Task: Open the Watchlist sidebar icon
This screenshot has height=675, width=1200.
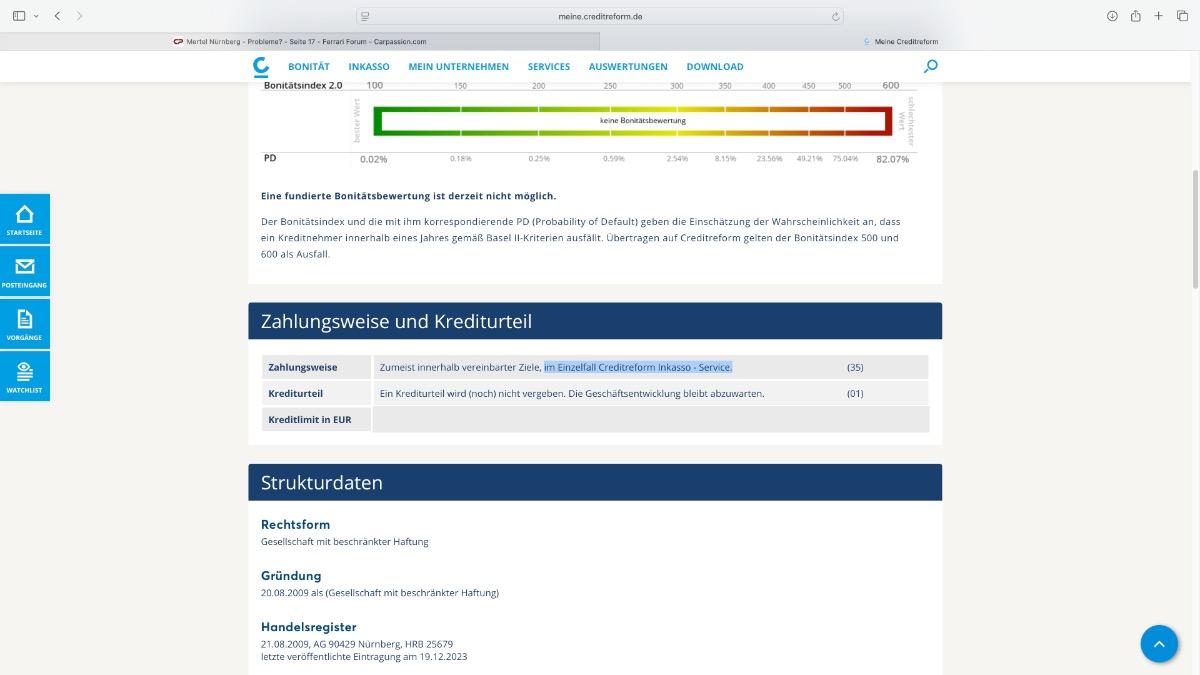Action: click(24, 375)
